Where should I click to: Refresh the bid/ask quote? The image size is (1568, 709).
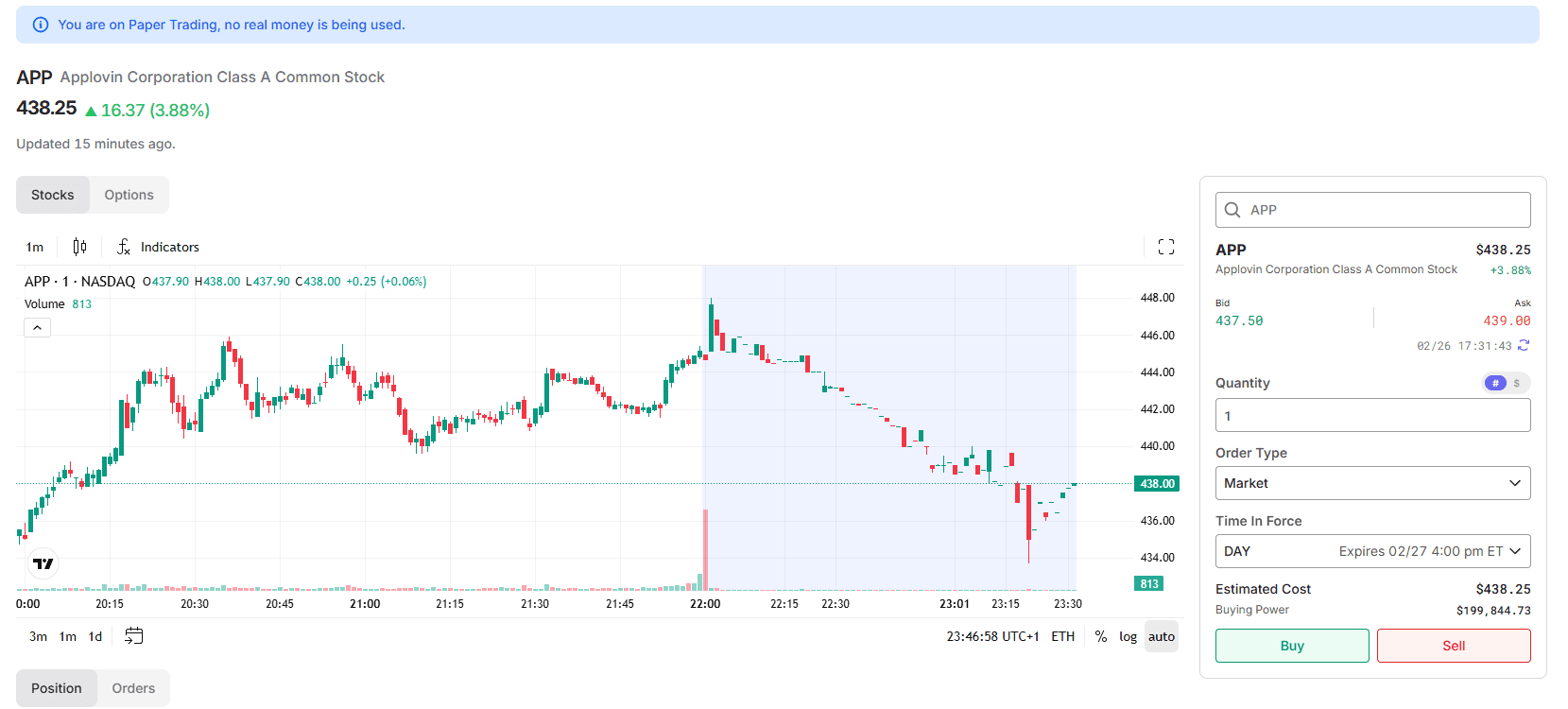click(1524, 346)
